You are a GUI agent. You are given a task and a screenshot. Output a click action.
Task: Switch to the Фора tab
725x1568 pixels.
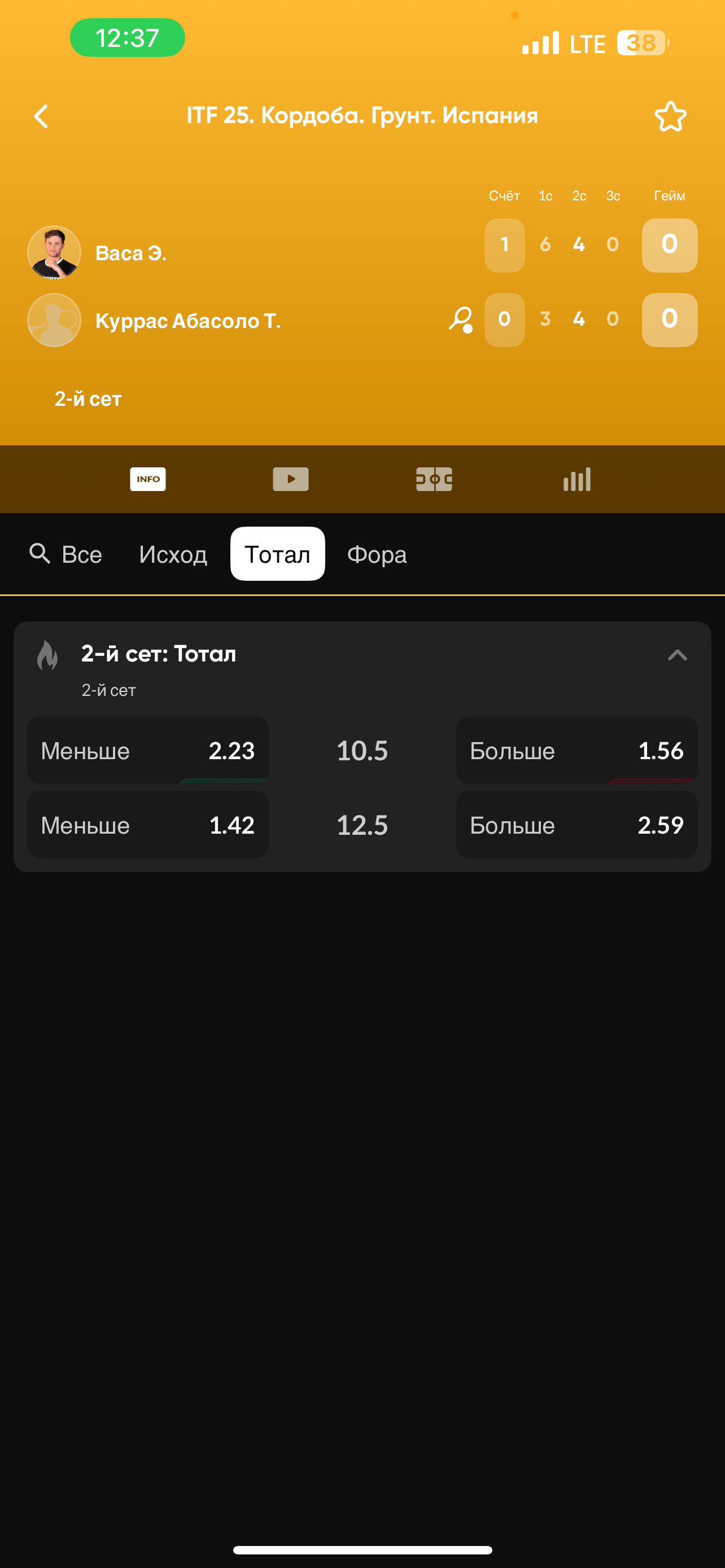(x=377, y=554)
